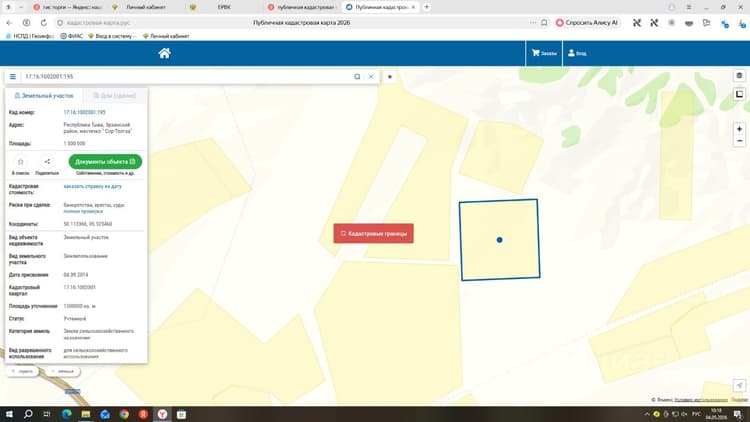The image size is (750, 422).
Task: Close the active Public cadastral map tab
Action: tap(413, 7)
